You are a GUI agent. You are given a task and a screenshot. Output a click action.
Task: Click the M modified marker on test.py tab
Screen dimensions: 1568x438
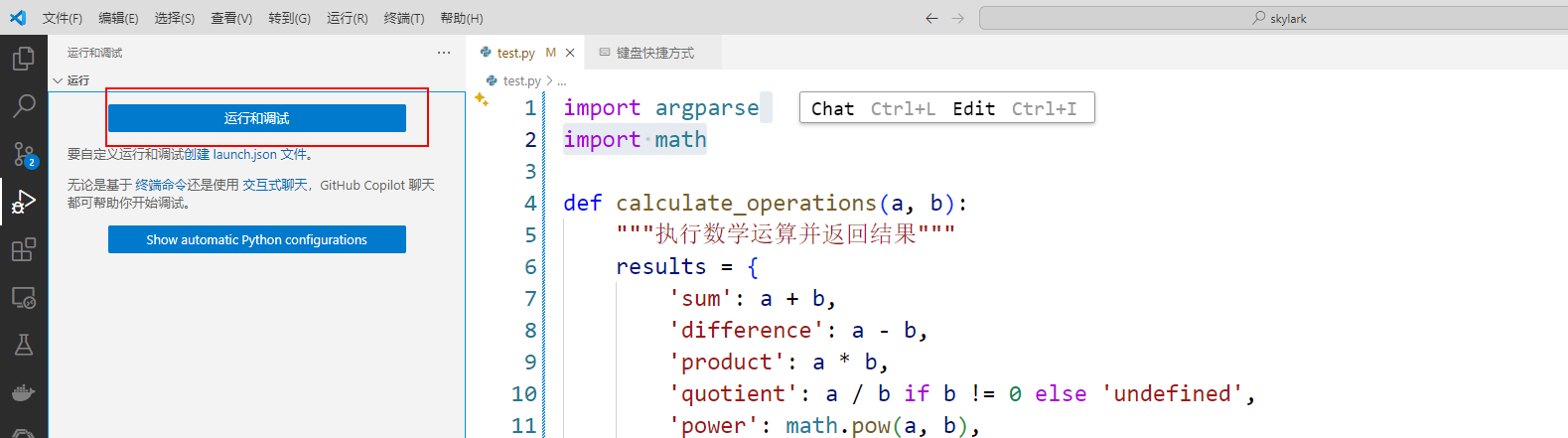[x=551, y=53]
